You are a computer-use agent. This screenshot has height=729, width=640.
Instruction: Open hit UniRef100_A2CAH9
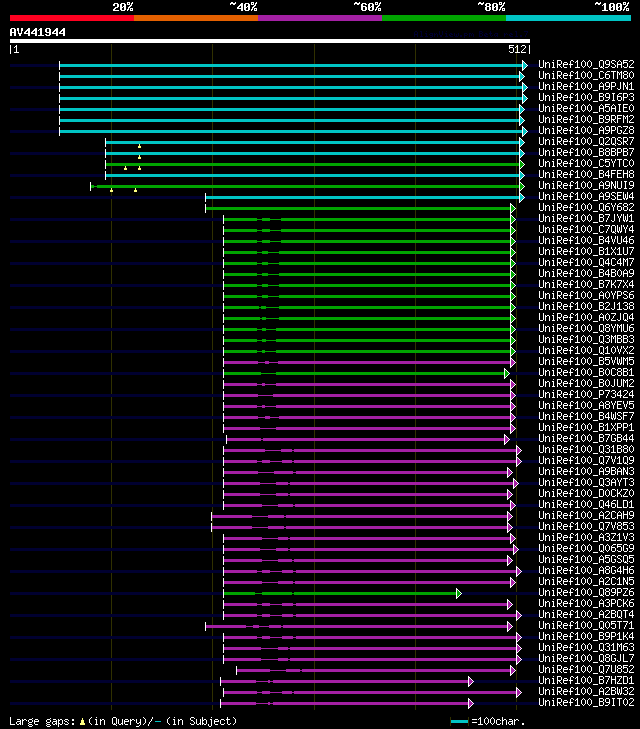pyautogui.click(x=586, y=516)
